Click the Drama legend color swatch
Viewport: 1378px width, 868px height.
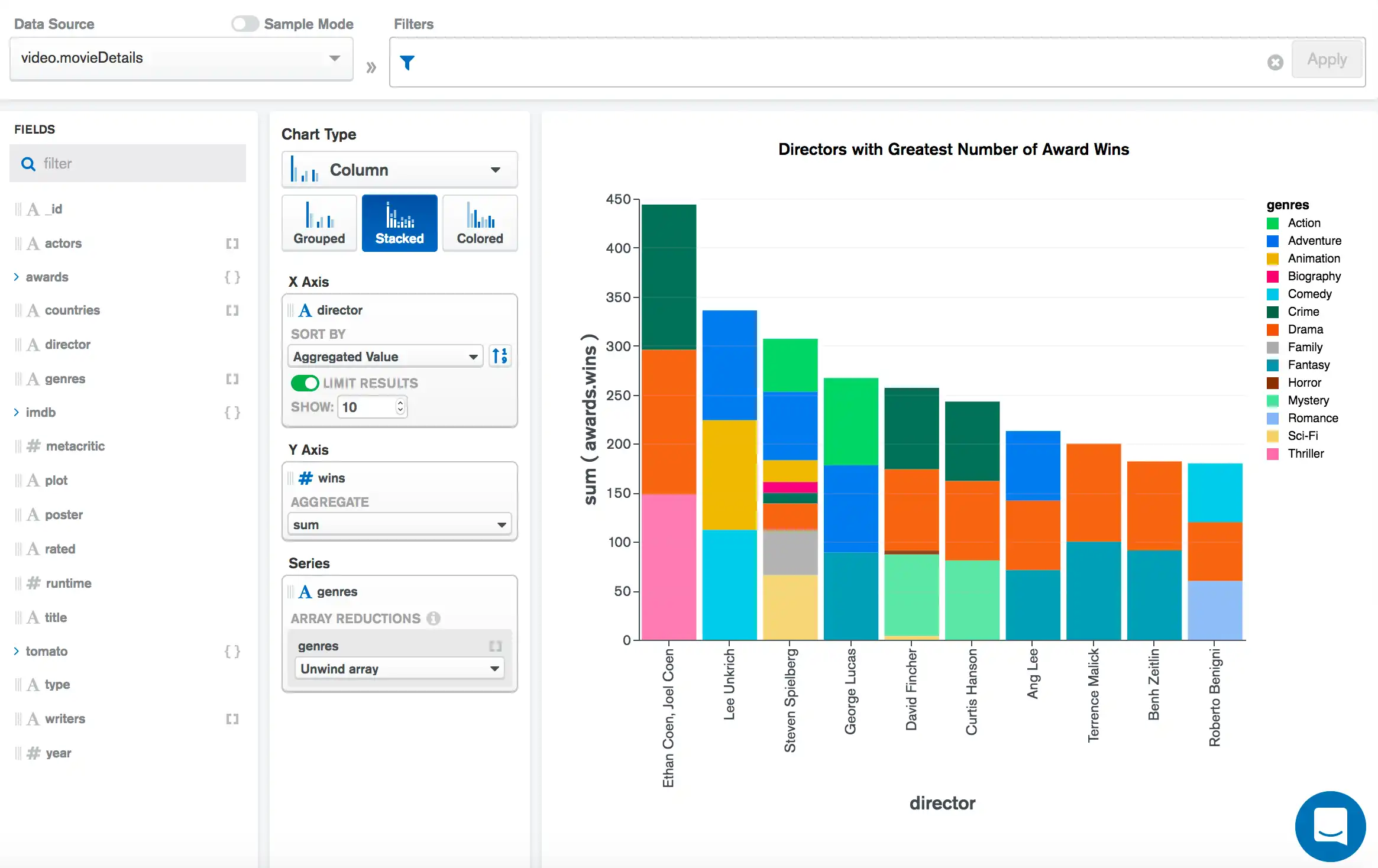coord(1273,329)
